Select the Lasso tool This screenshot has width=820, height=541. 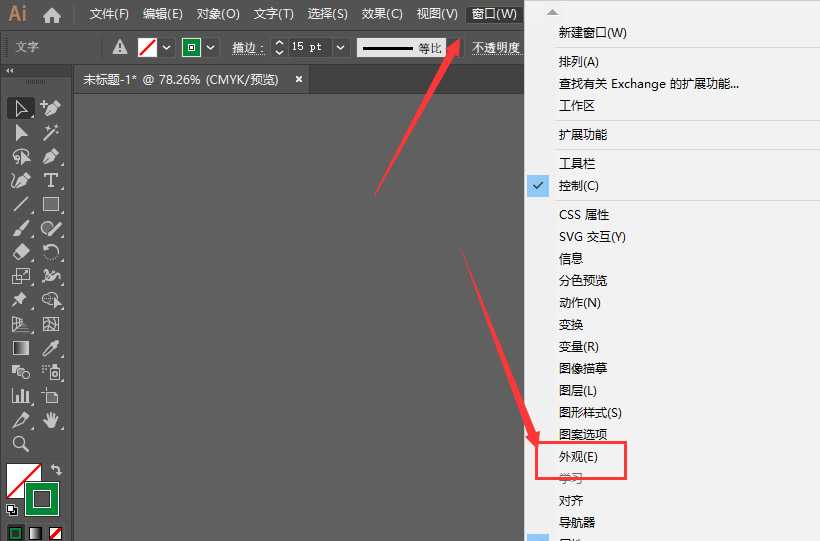21,156
